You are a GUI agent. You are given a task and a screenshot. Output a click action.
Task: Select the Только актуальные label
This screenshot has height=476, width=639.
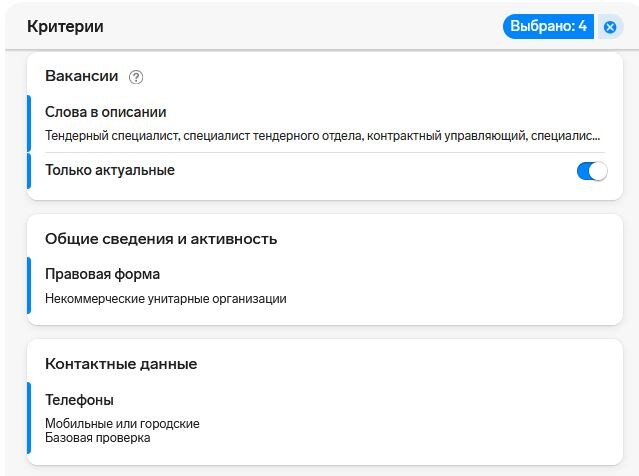110,170
